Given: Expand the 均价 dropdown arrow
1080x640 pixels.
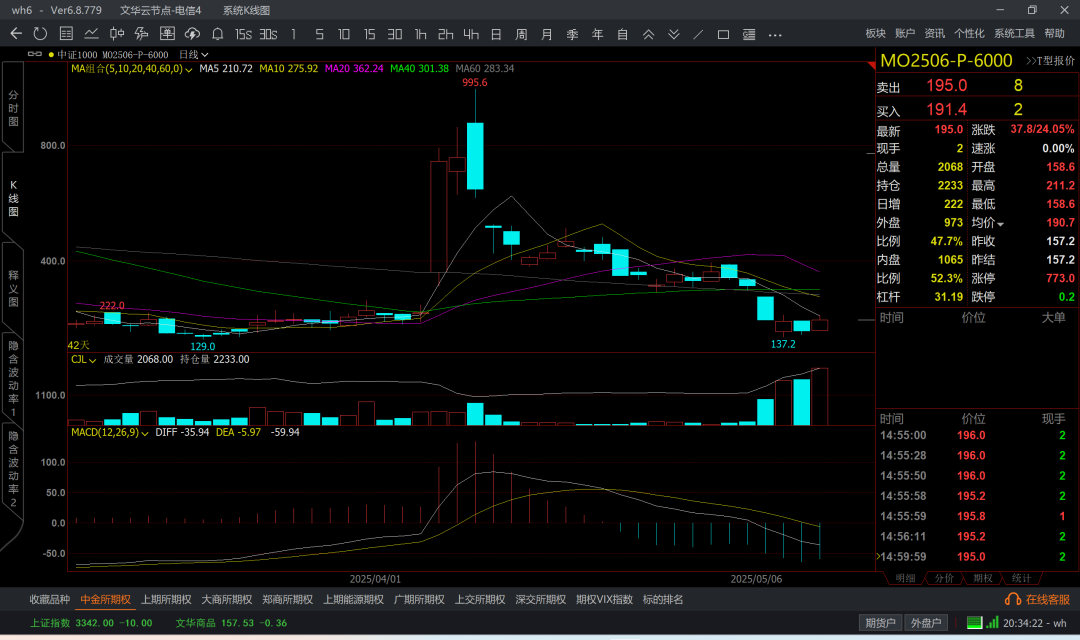Looking at the screenshot, I should tap(1000, 223).
